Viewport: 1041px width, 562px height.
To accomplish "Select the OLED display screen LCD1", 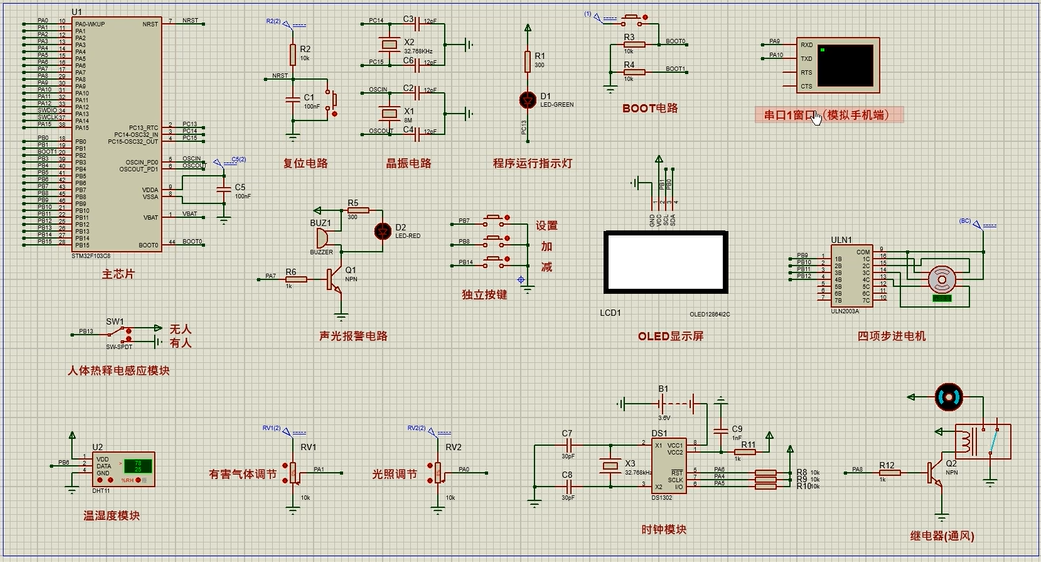I will point(665,262).
